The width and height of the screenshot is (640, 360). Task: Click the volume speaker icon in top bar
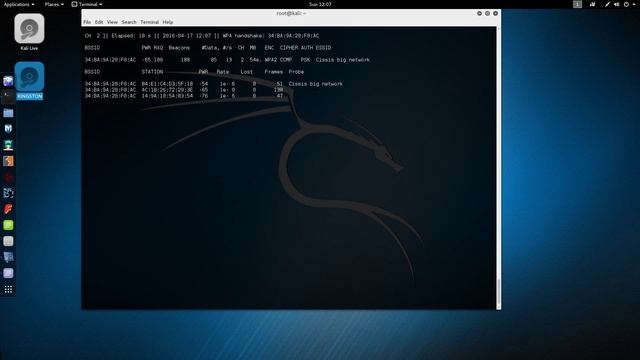pyautogui.click(x=617, y=4)
